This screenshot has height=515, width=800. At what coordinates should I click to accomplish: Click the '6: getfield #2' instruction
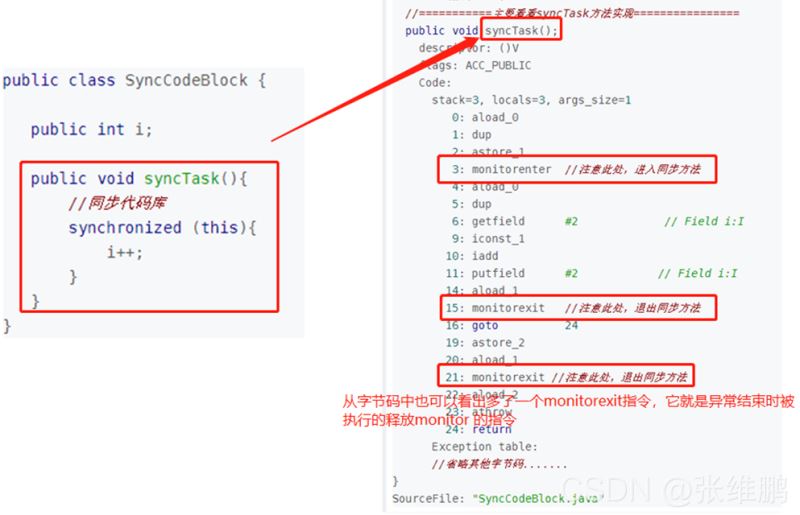pos(514,221)
